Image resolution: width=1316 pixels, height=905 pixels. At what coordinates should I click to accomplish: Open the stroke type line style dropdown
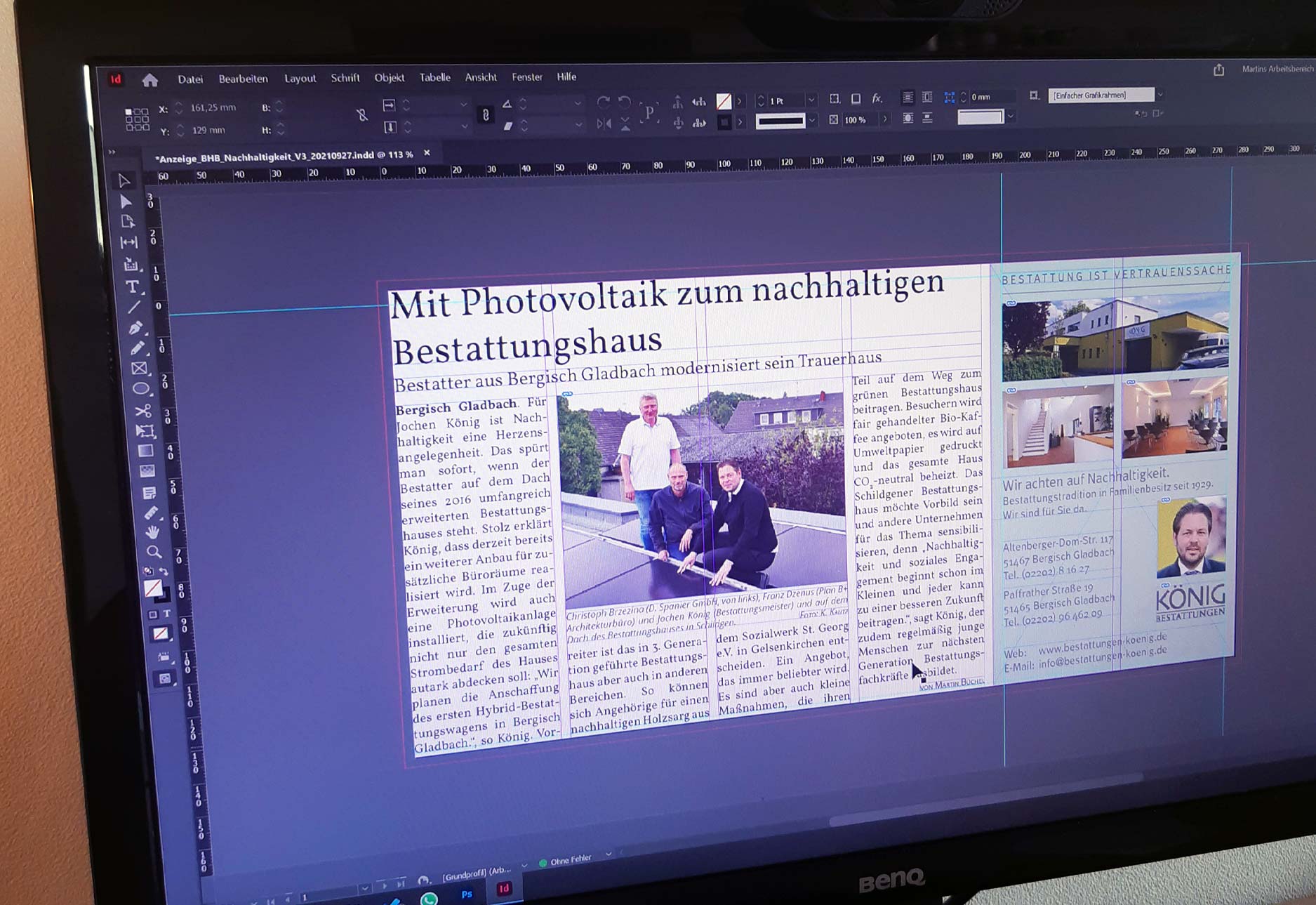click(x=811, y=121)
